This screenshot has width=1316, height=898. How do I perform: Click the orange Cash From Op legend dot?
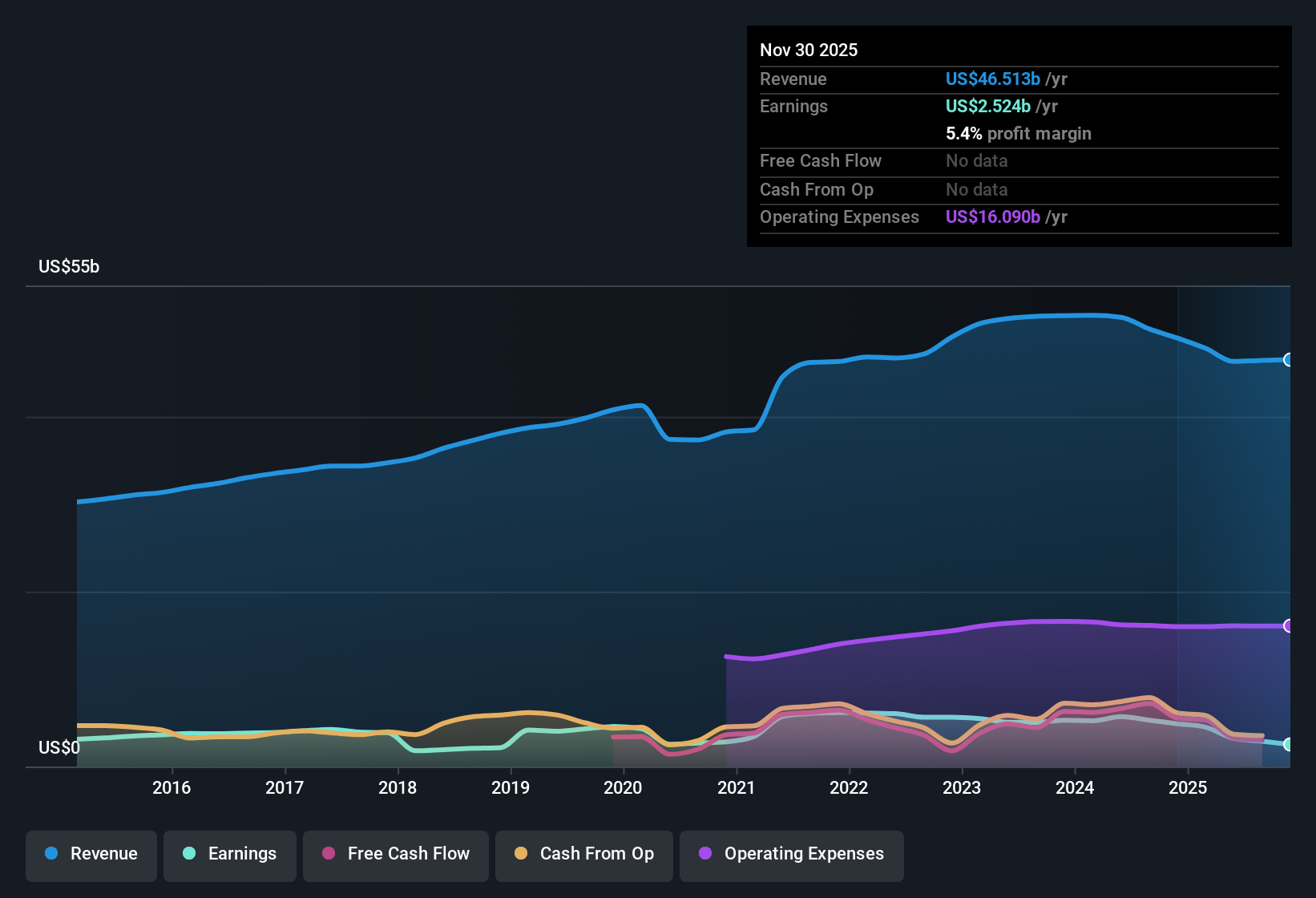[521, 854]
